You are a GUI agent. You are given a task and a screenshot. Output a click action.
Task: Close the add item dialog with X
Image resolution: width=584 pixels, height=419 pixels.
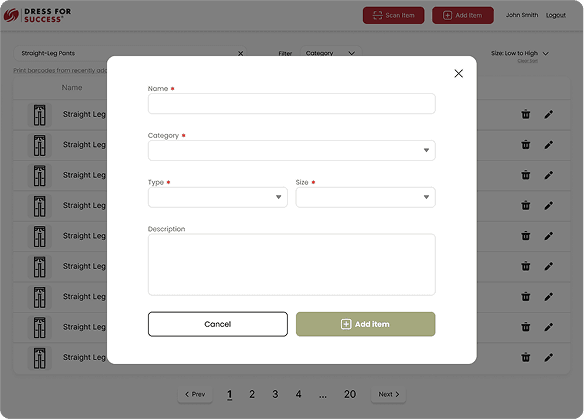tap(458, 73)
